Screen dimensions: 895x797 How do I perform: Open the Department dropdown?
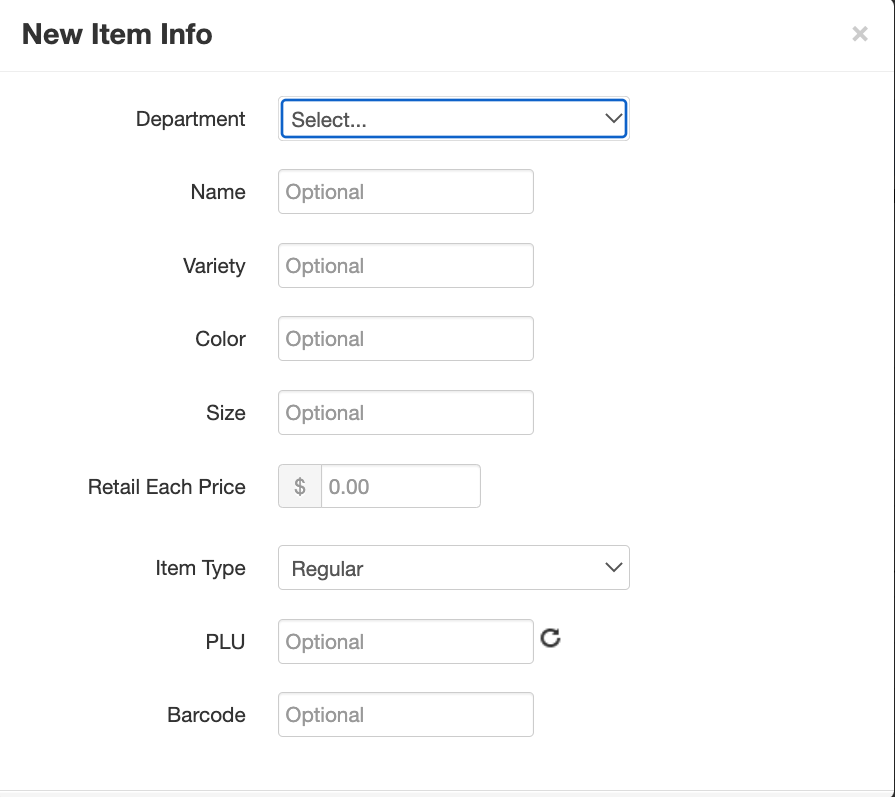coord(454,119)
